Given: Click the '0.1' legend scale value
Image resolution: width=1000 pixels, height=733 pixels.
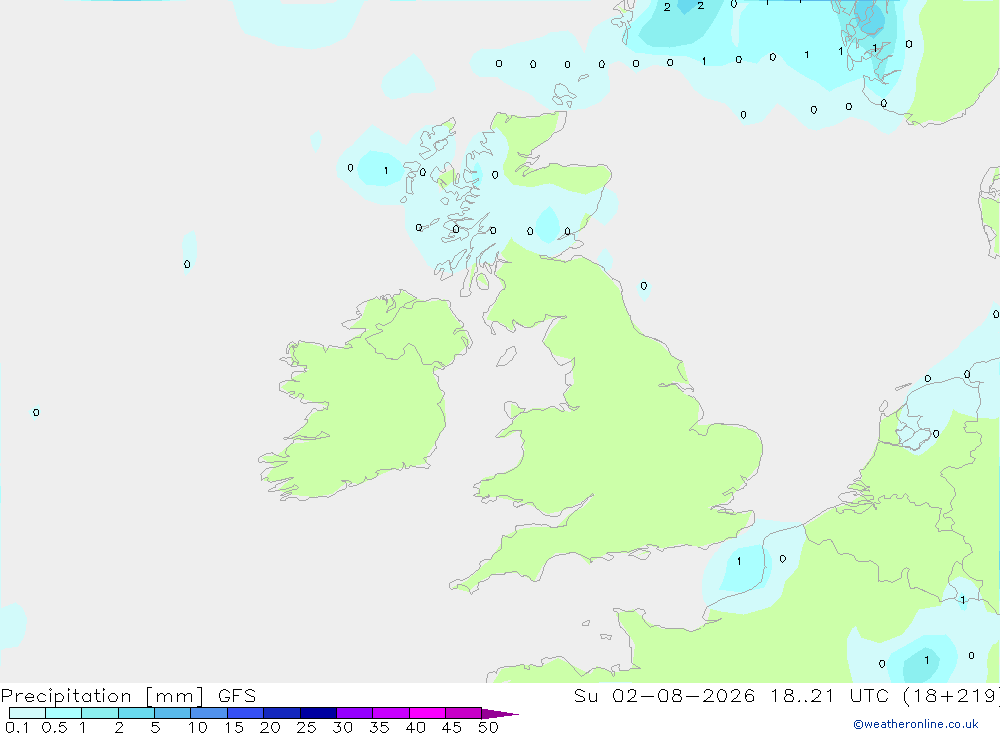Looking at the screenshot, I should [17, 727].
